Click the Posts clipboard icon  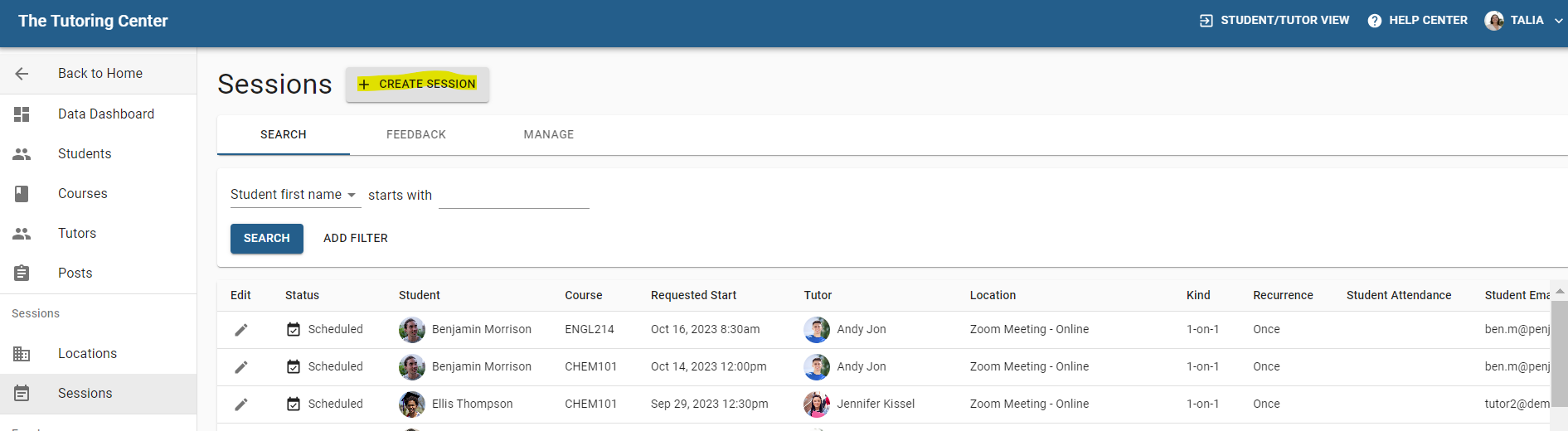[x=22, y=274]
